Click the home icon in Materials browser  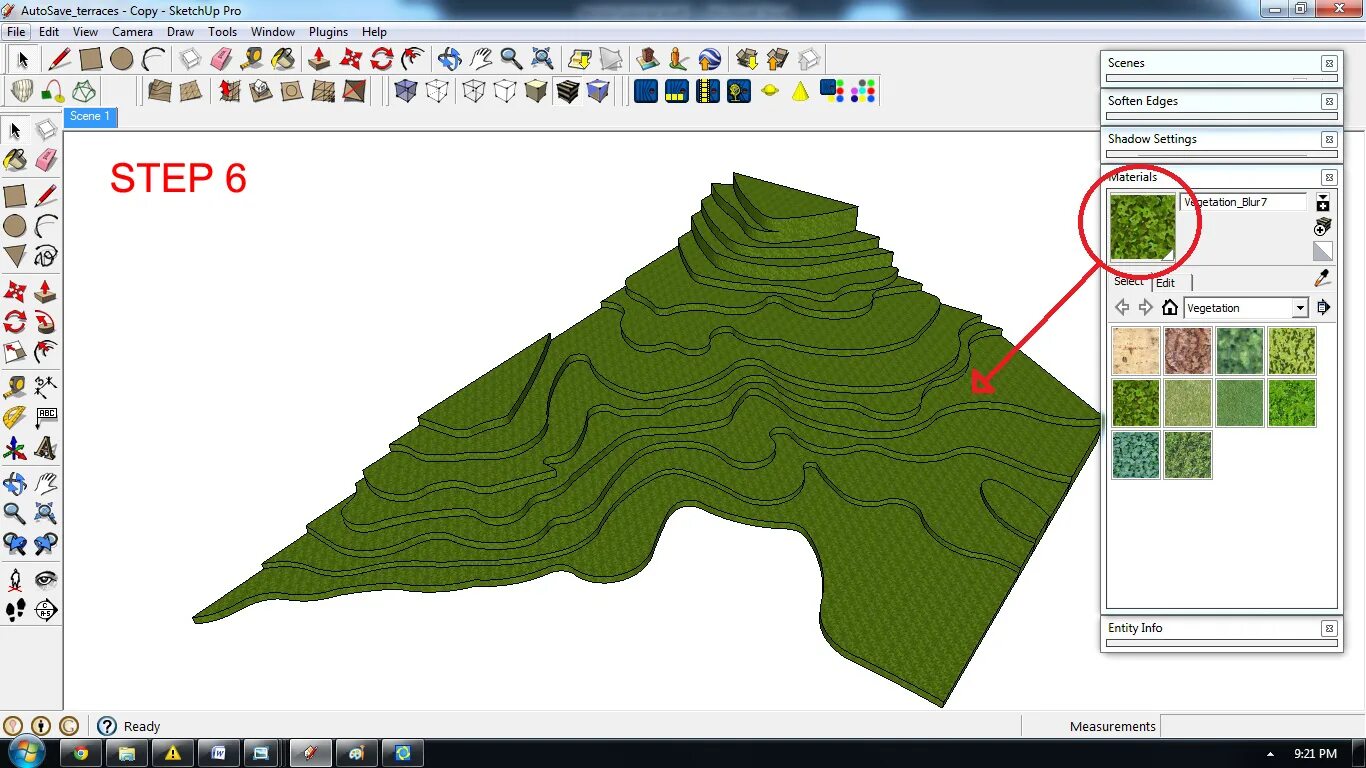1169,307
